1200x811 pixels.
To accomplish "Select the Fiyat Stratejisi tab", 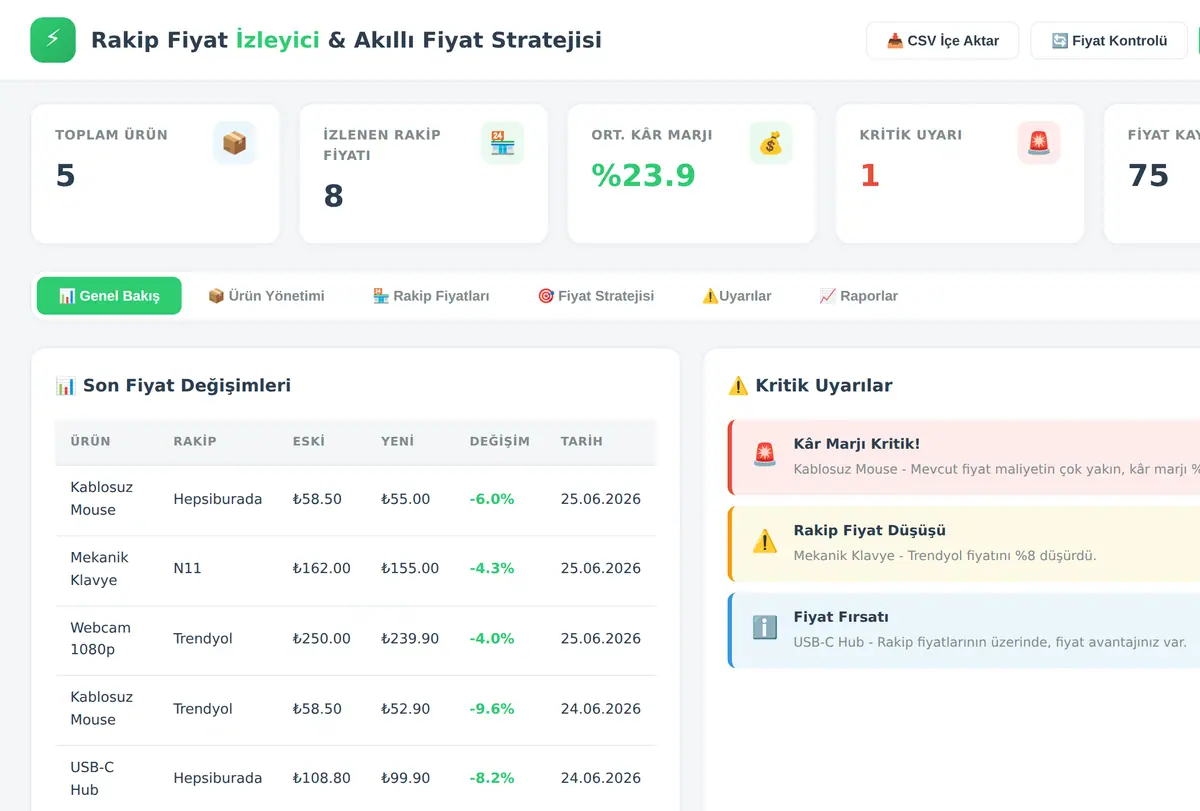I will 596,296.
